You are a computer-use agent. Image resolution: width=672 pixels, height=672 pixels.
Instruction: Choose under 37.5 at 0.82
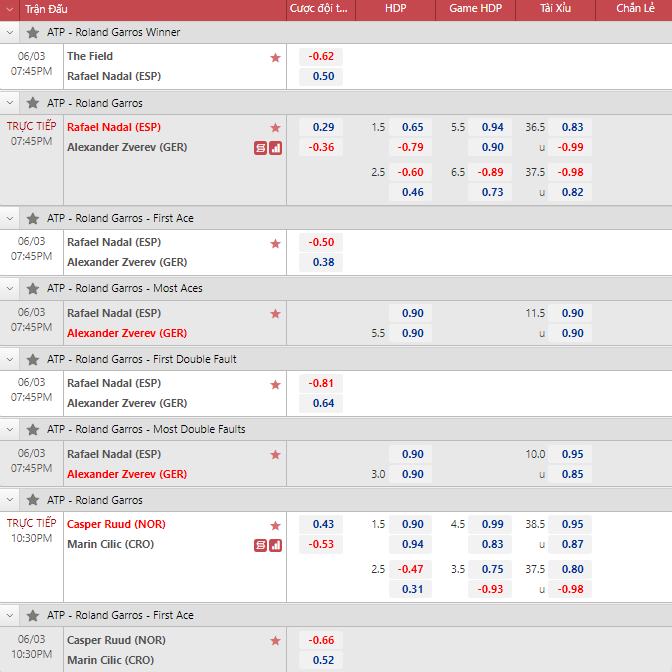(570, 192)
